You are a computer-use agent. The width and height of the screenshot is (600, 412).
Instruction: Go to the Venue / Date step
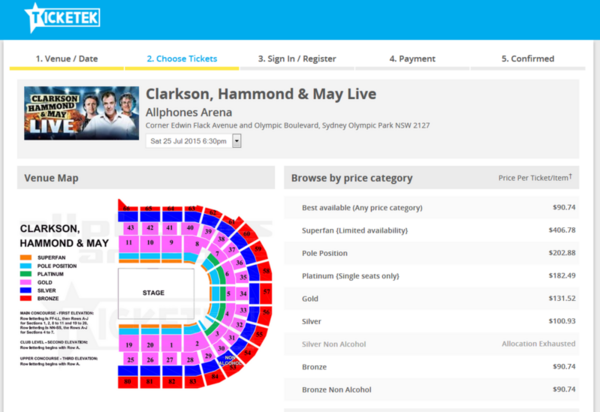[x=67, y=59]
